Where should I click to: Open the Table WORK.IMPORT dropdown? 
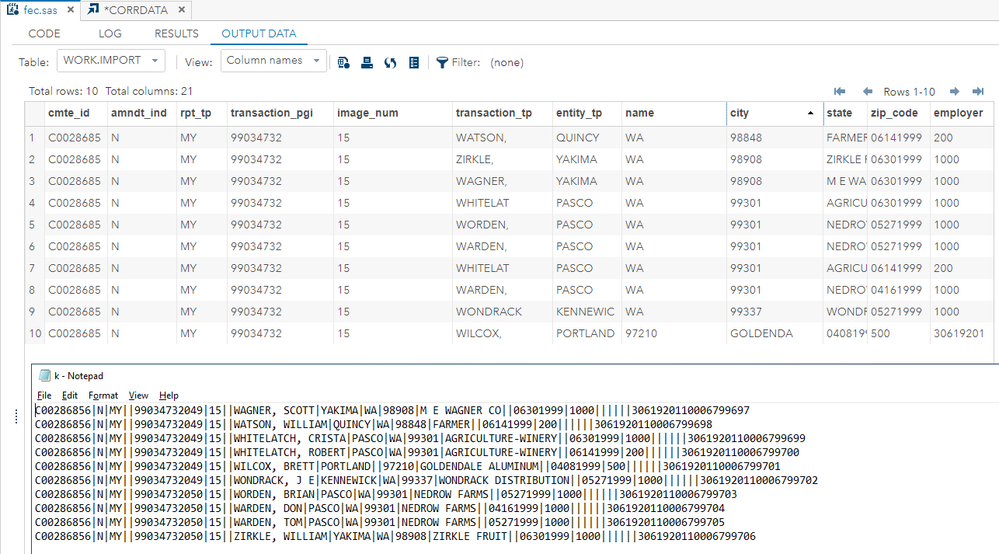[111, 61]
